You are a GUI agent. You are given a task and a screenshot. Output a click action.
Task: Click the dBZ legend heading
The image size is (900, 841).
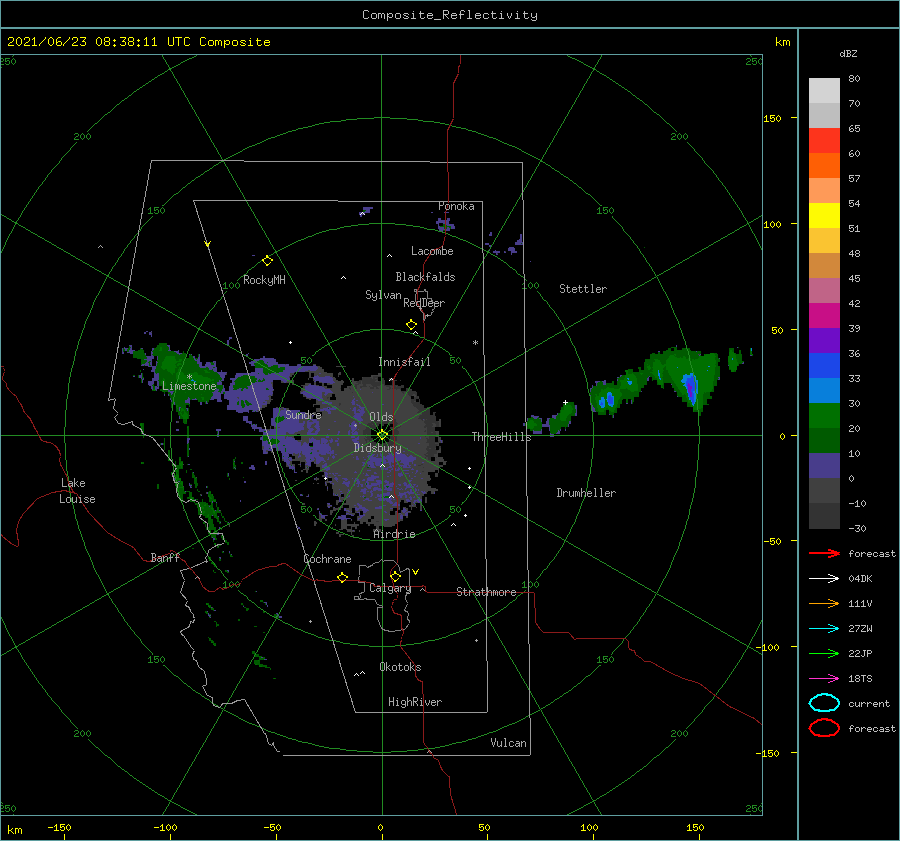tap(848, 53)
